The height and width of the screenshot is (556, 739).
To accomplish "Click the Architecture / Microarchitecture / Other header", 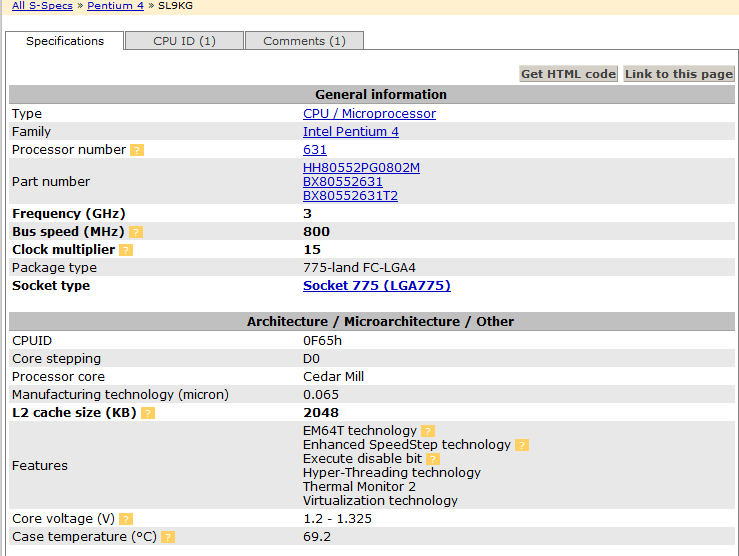I will click(x=372, y=321).
